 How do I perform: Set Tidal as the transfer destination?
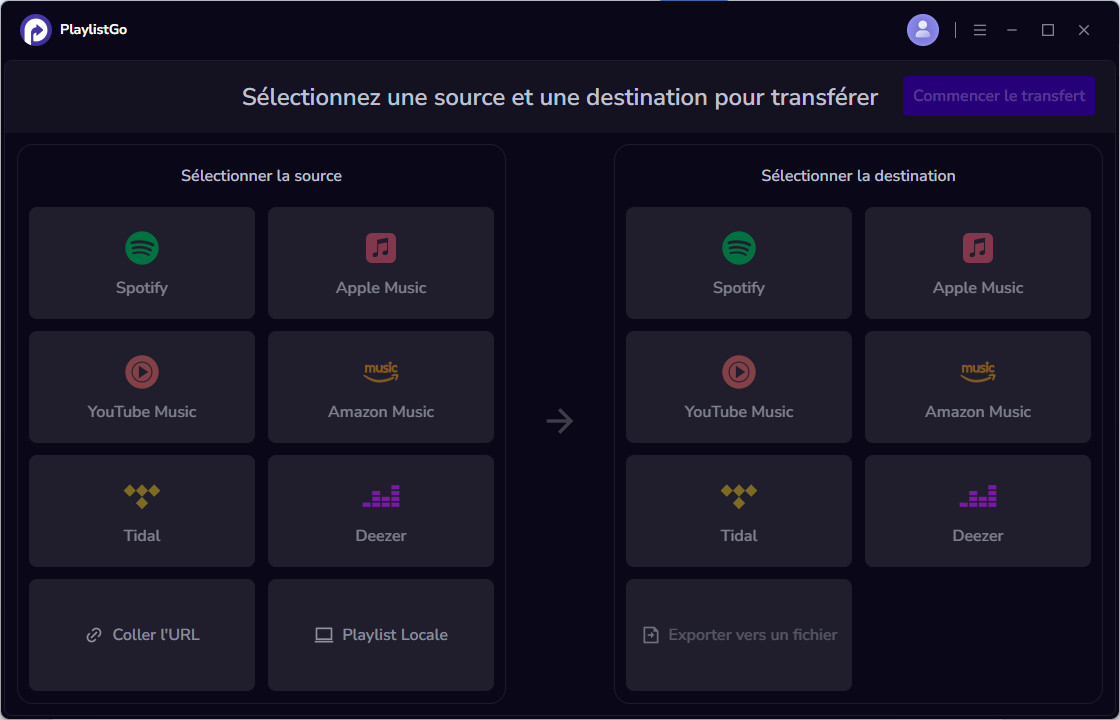738,511
